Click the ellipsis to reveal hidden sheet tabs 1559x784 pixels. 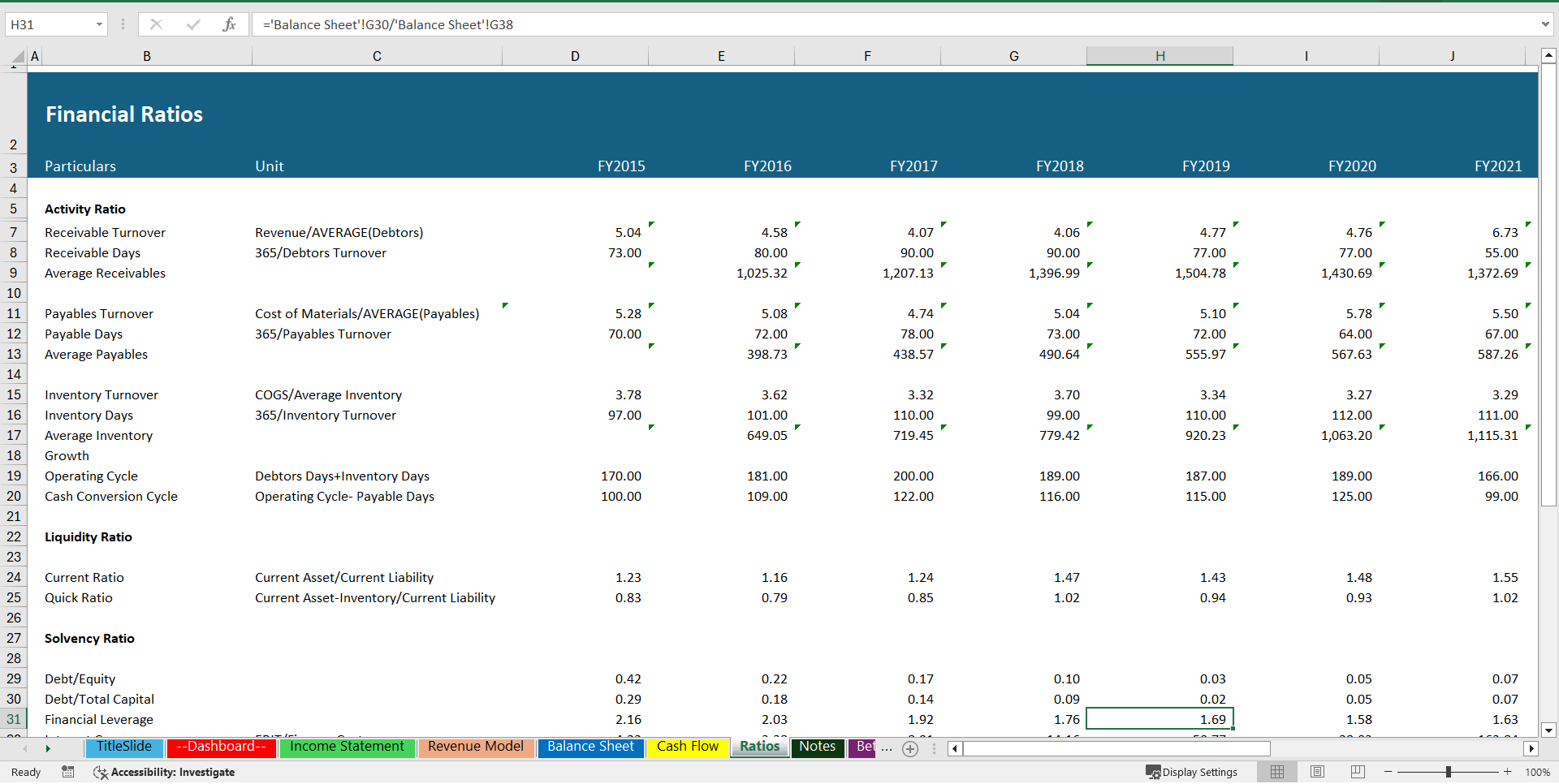(x=887, y=747)
